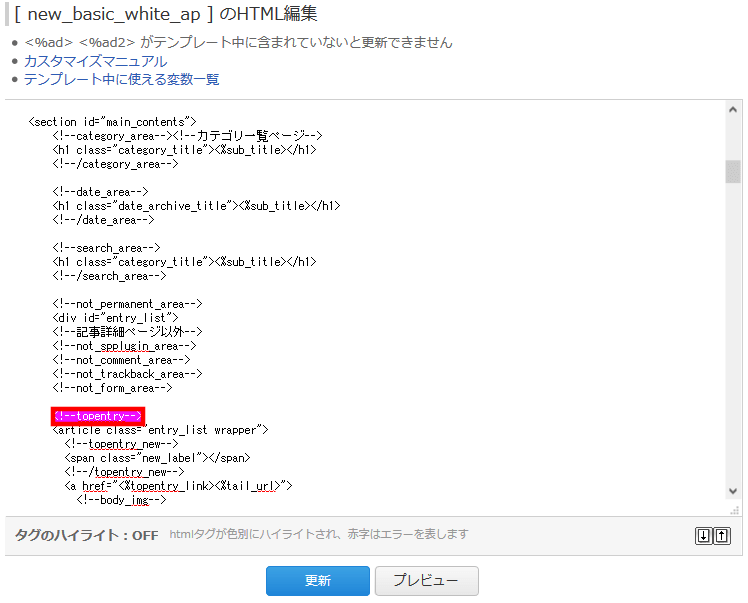The image size is (748, 603).
Task: Toggle タグのハイライト OFF setting
Action: (86, 535)
